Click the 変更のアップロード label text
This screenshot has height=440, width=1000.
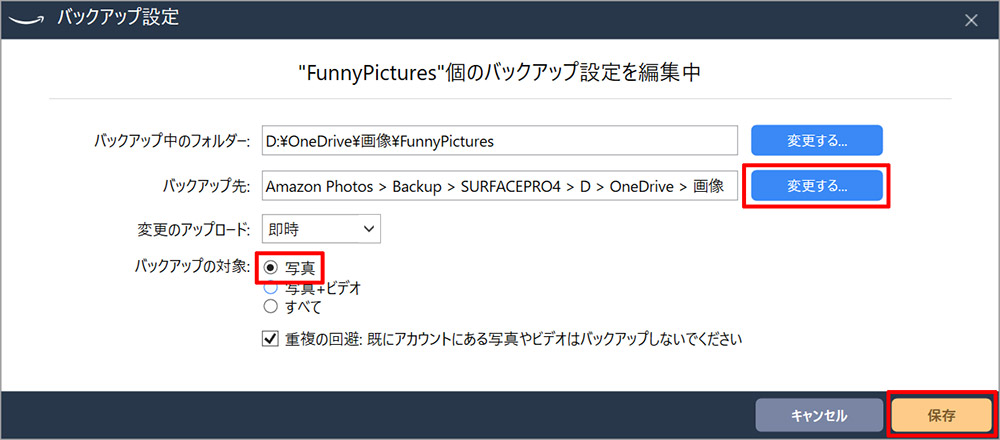196,229
